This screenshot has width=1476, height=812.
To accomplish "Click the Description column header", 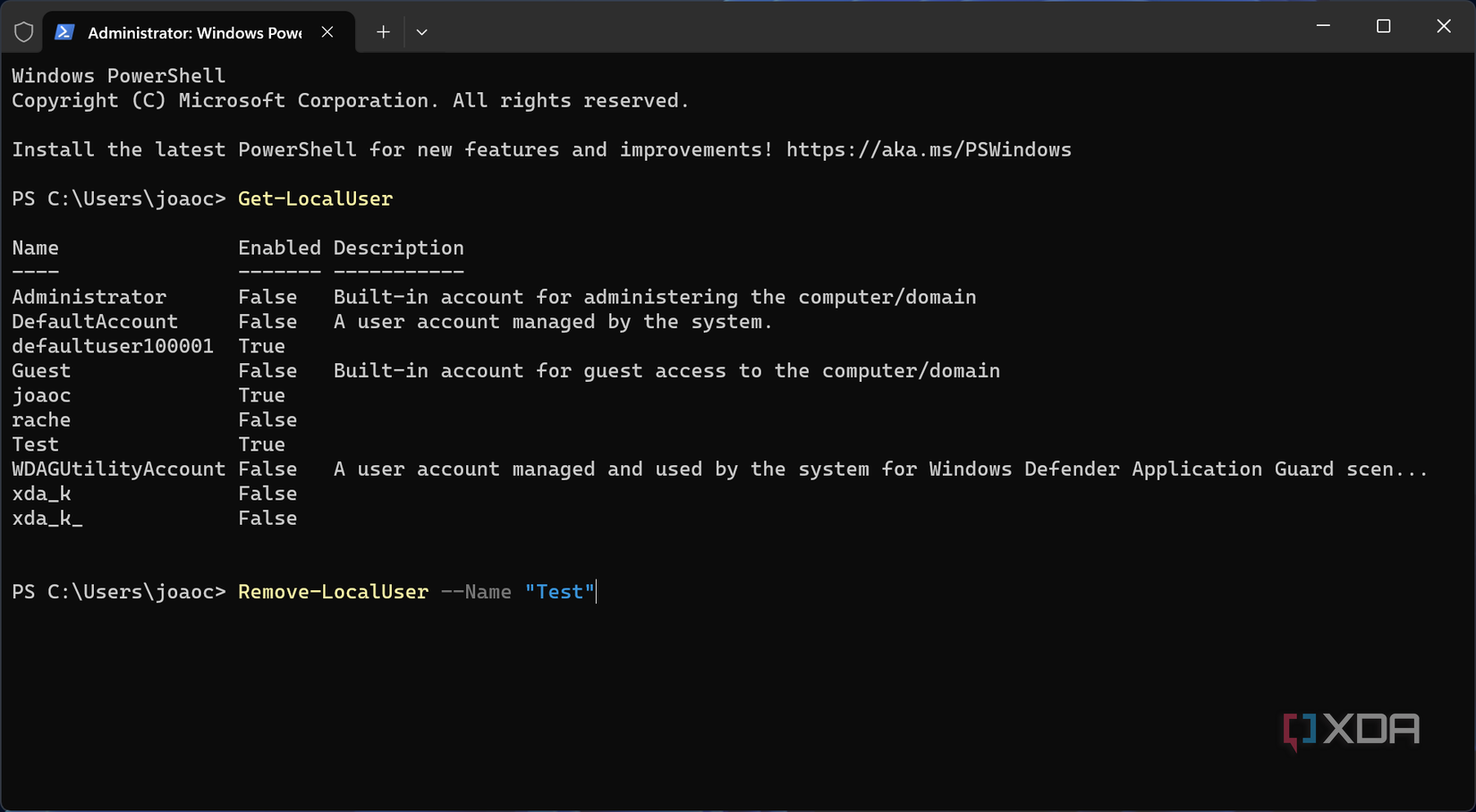I will 398,249.
